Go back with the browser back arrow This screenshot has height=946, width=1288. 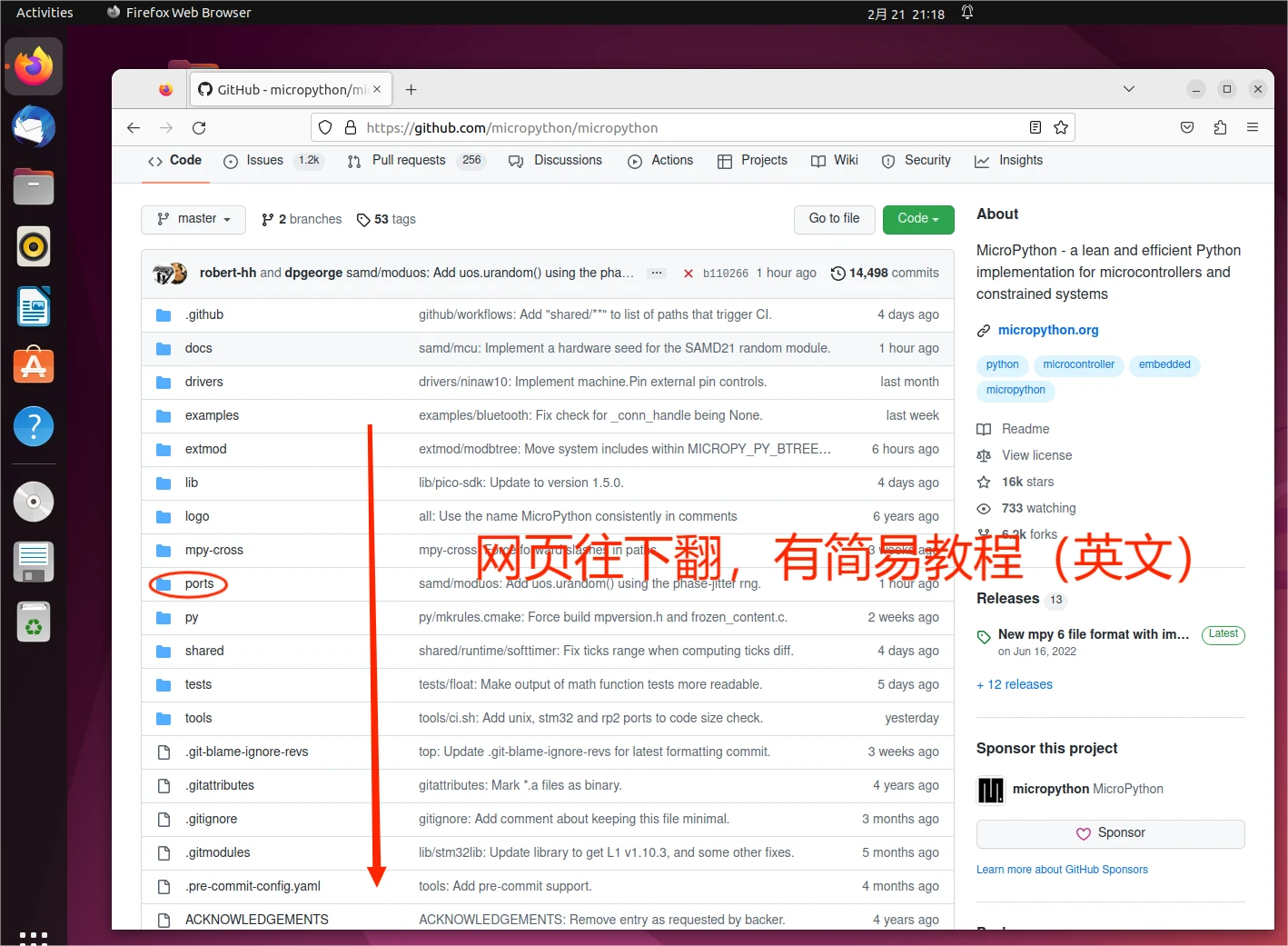point(134,128)
